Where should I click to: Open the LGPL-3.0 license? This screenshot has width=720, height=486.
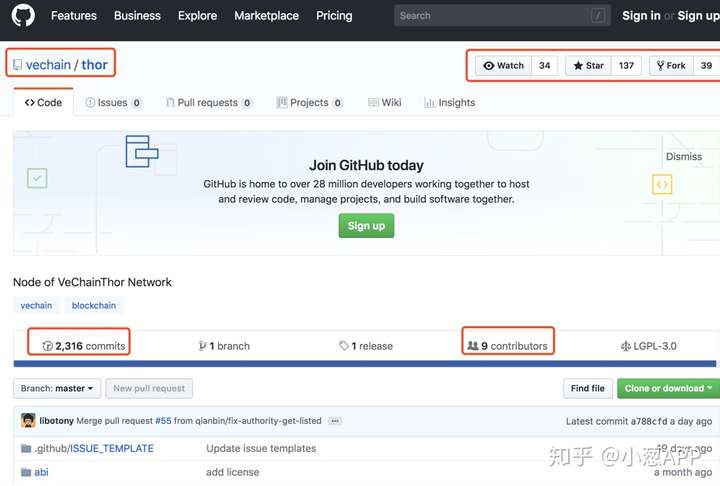tap(648, 346)
